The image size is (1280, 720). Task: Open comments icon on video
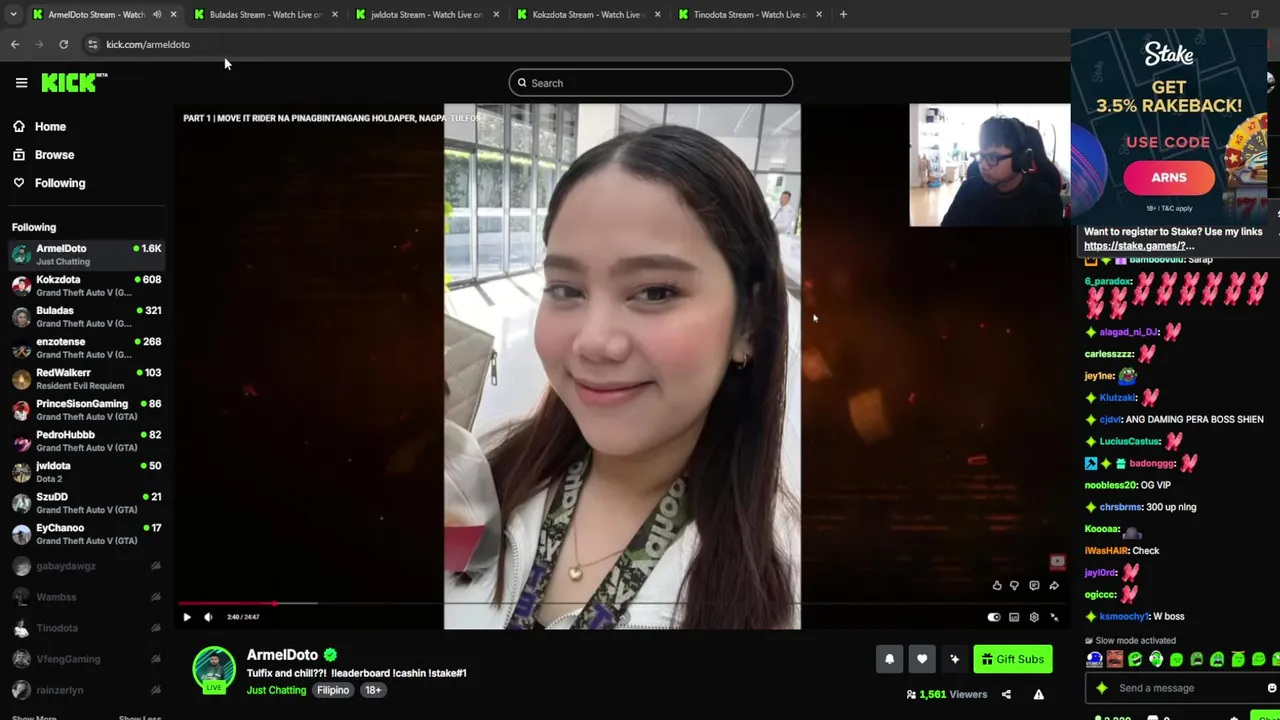[1034, 586]
